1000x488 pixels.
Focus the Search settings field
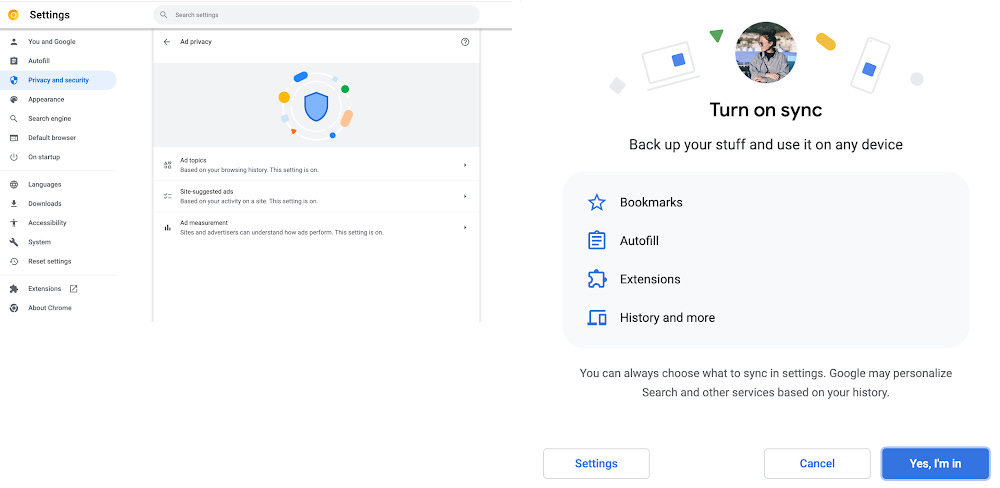click(316, 15)
